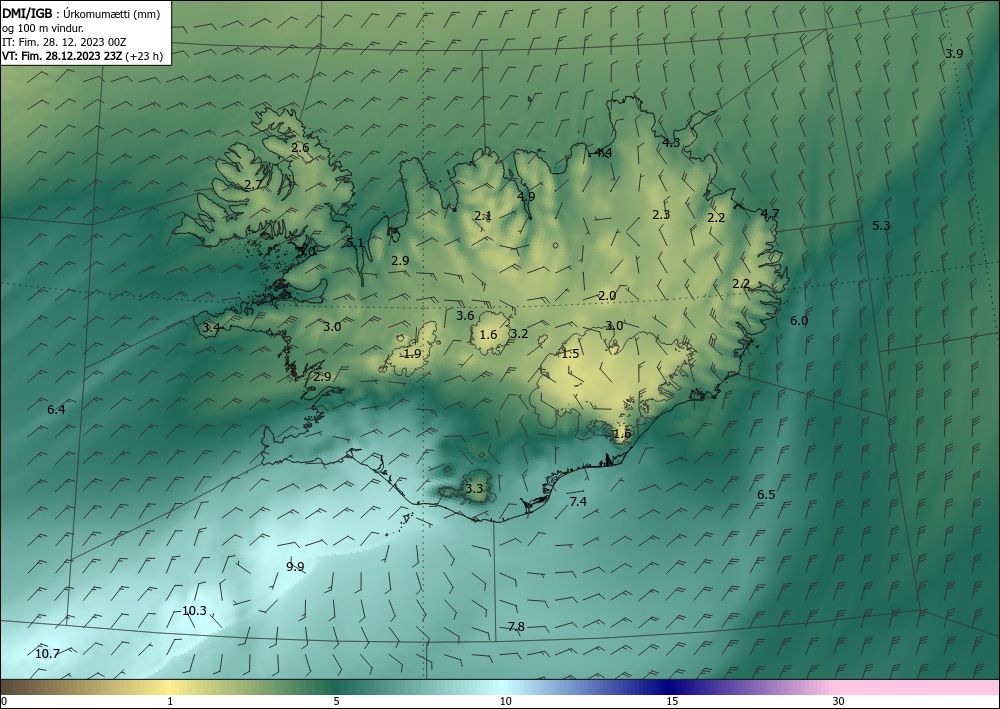Click the 5.1 value in Hrútafjörður bay
This screenshot has width=1000, height=709.
355,242
